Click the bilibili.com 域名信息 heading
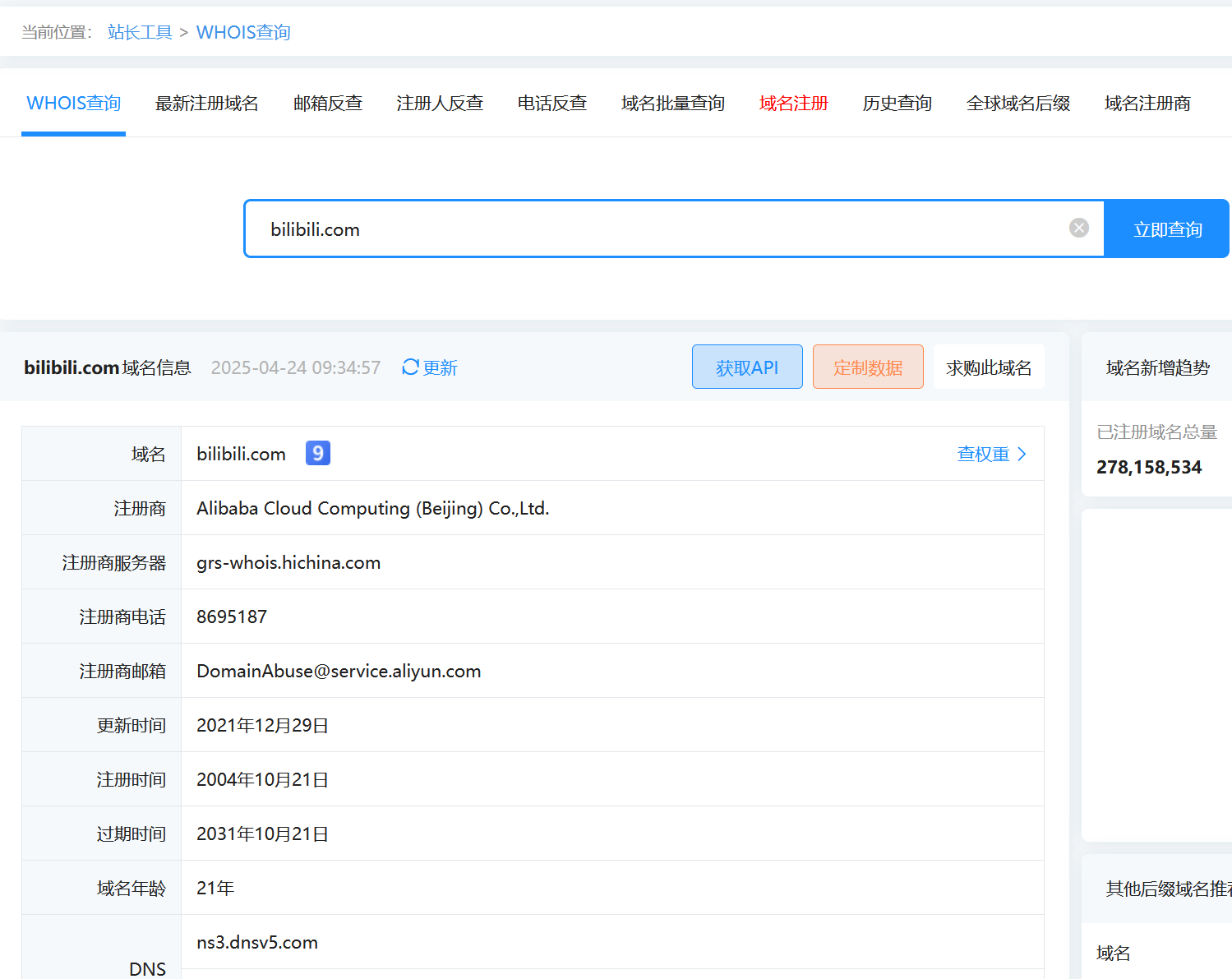Viewport: 1232px width, 979px height. [x=108, y=367]
